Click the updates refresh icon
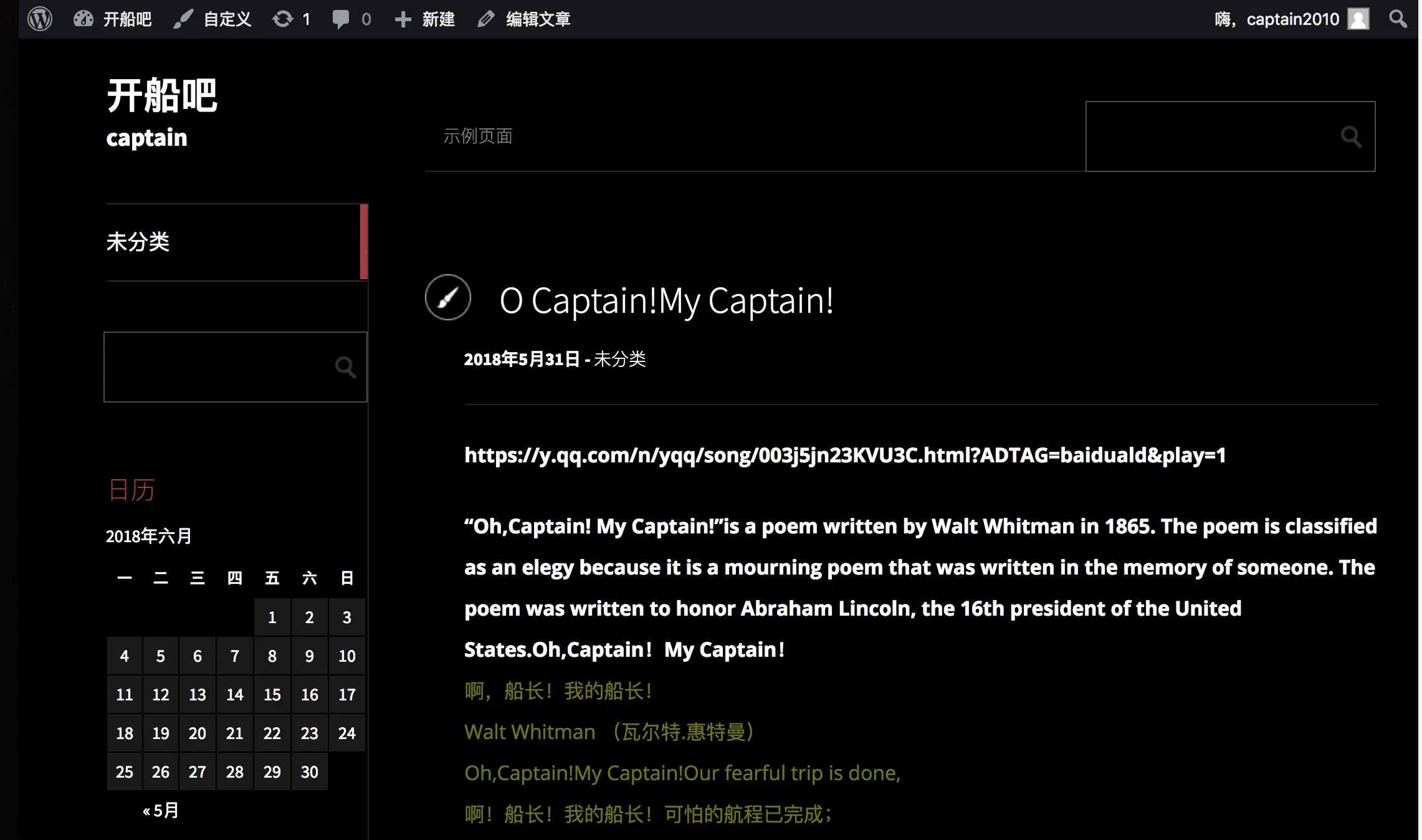Screen dimensions: 1422x840 pyautogui.click(x=283, y=19)
